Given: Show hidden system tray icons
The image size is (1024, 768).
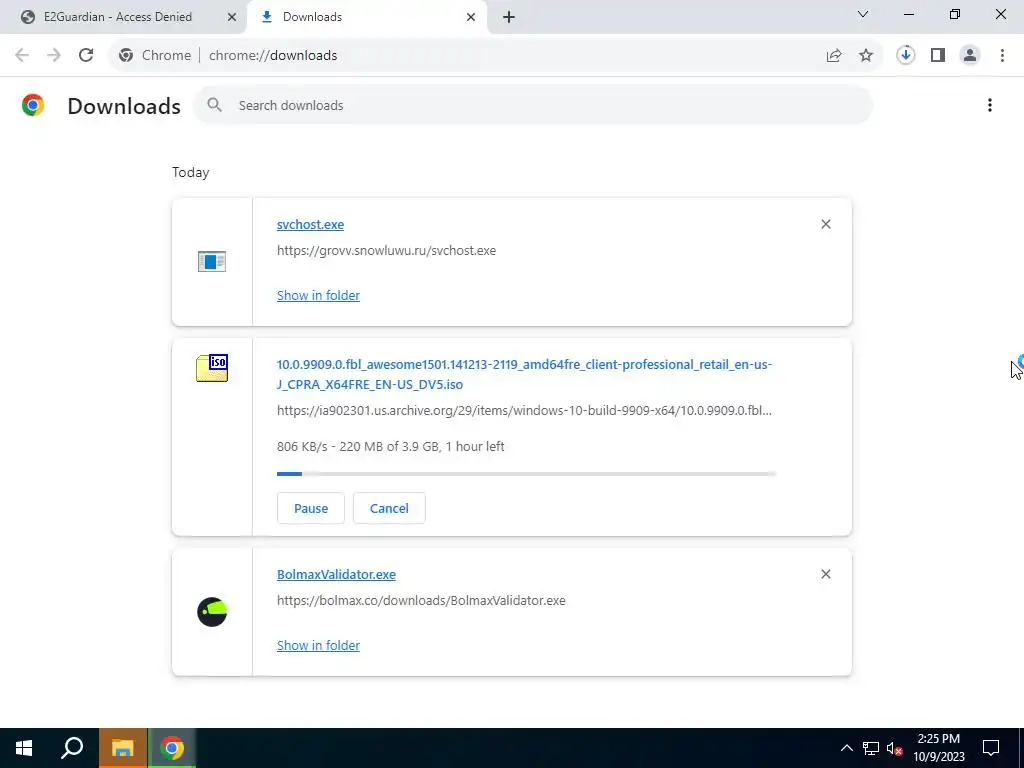Looking at the screenshot, I should click(x=846, y=748).
